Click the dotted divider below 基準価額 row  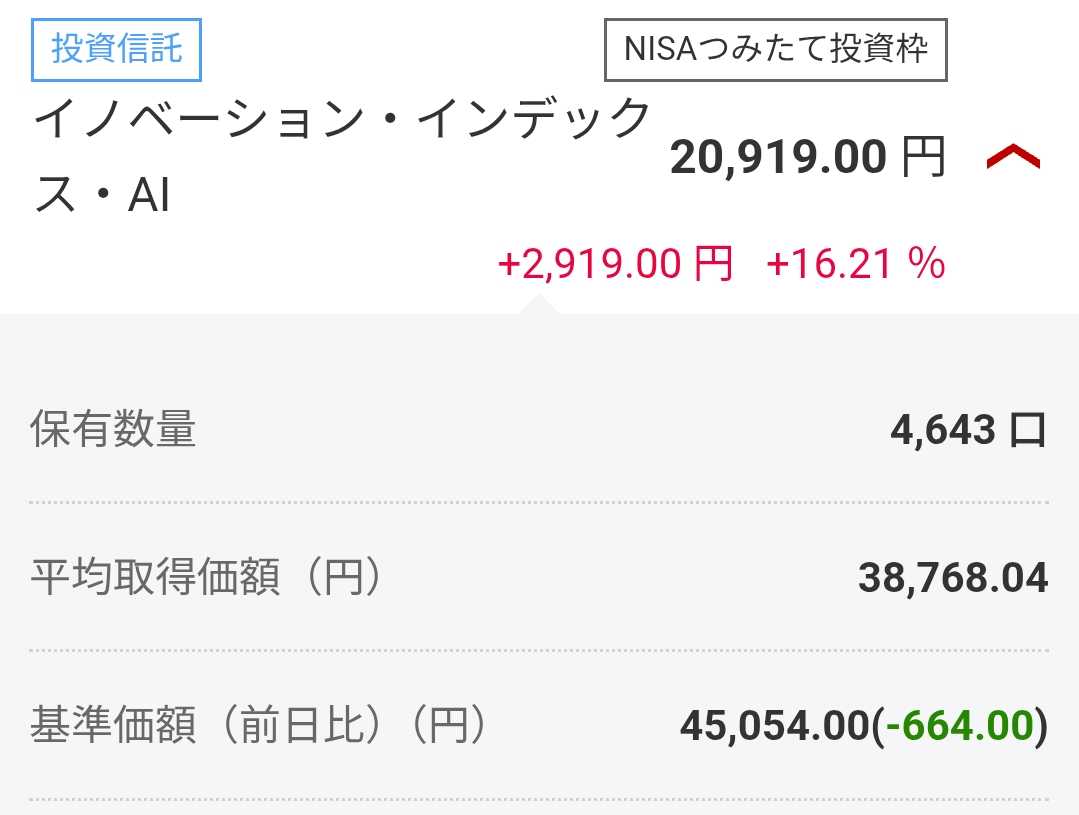[x=539, y=798]
